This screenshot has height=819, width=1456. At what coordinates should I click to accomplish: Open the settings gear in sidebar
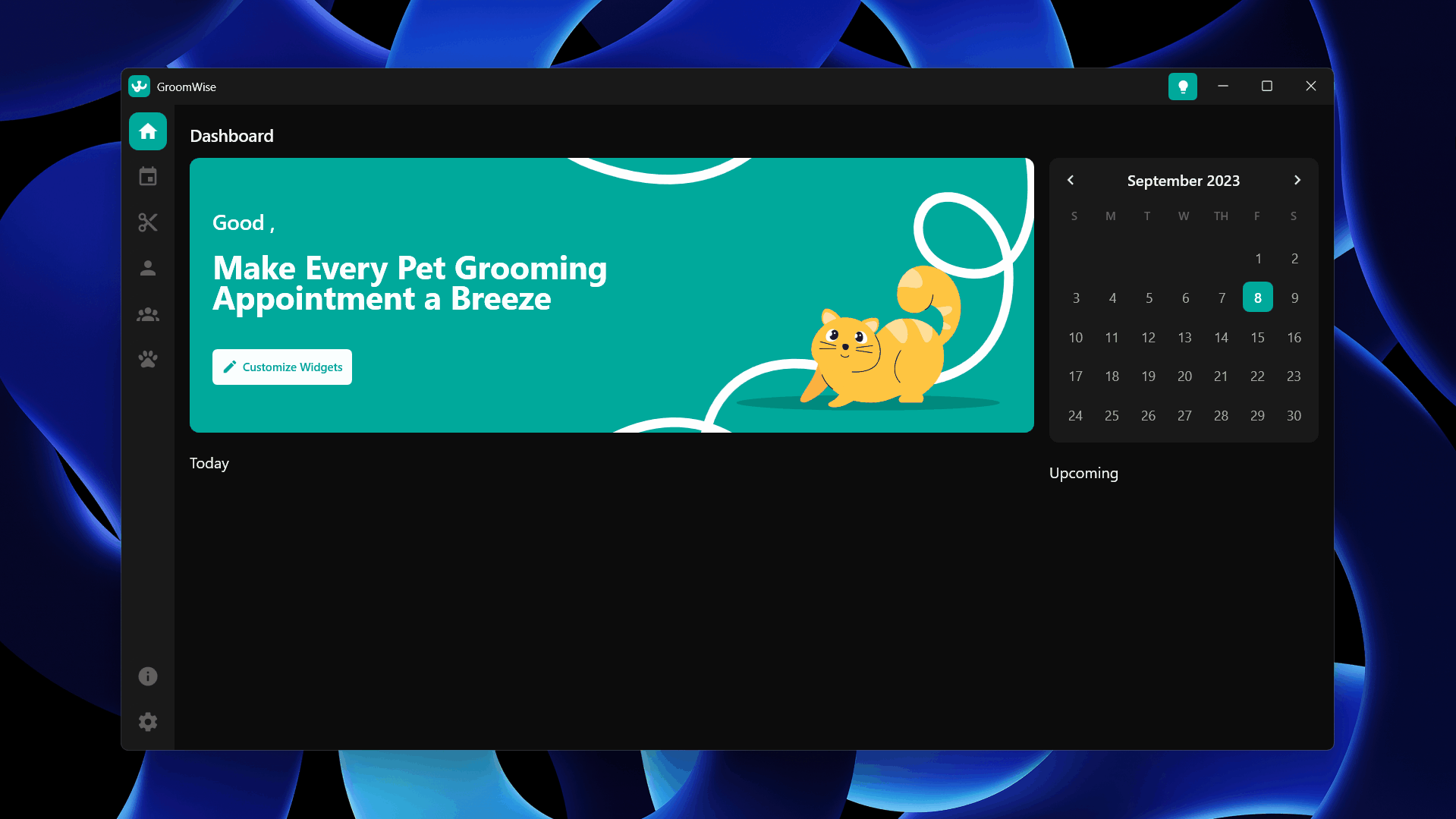(148, 722)
